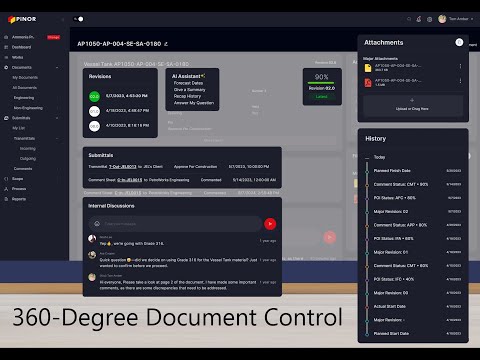Collapse the Submittals sidebar section chevron
480x360 pixels.
(57, 118)
